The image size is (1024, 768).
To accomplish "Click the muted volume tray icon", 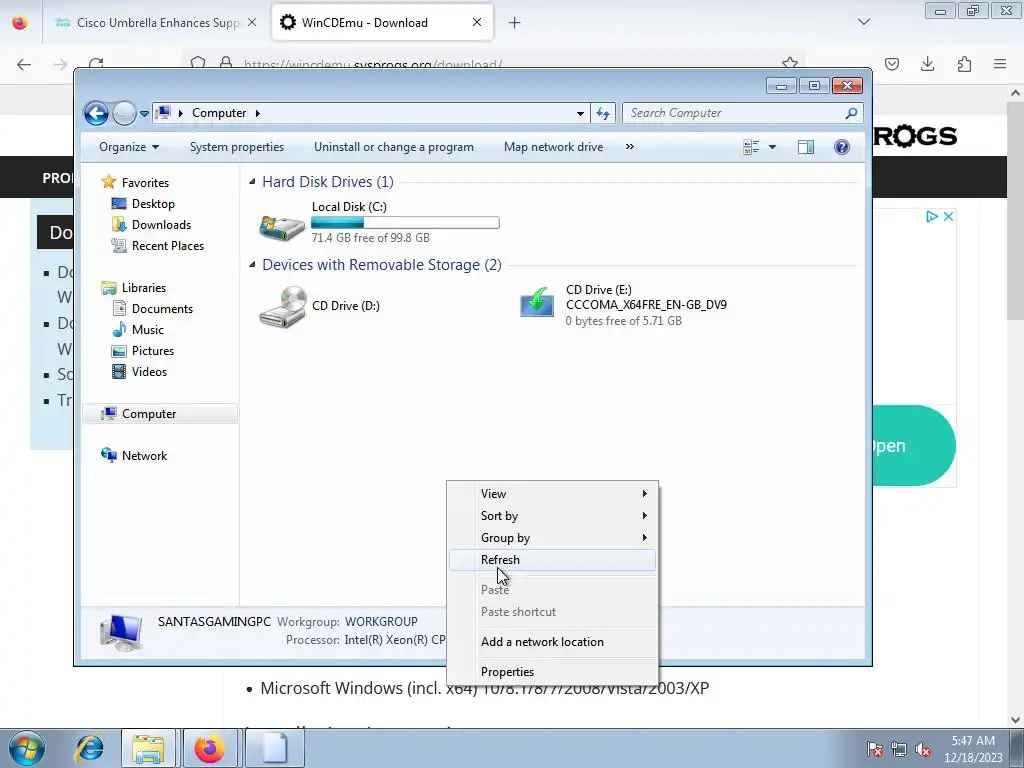I will pyautogui.click(x=923, y=748).
